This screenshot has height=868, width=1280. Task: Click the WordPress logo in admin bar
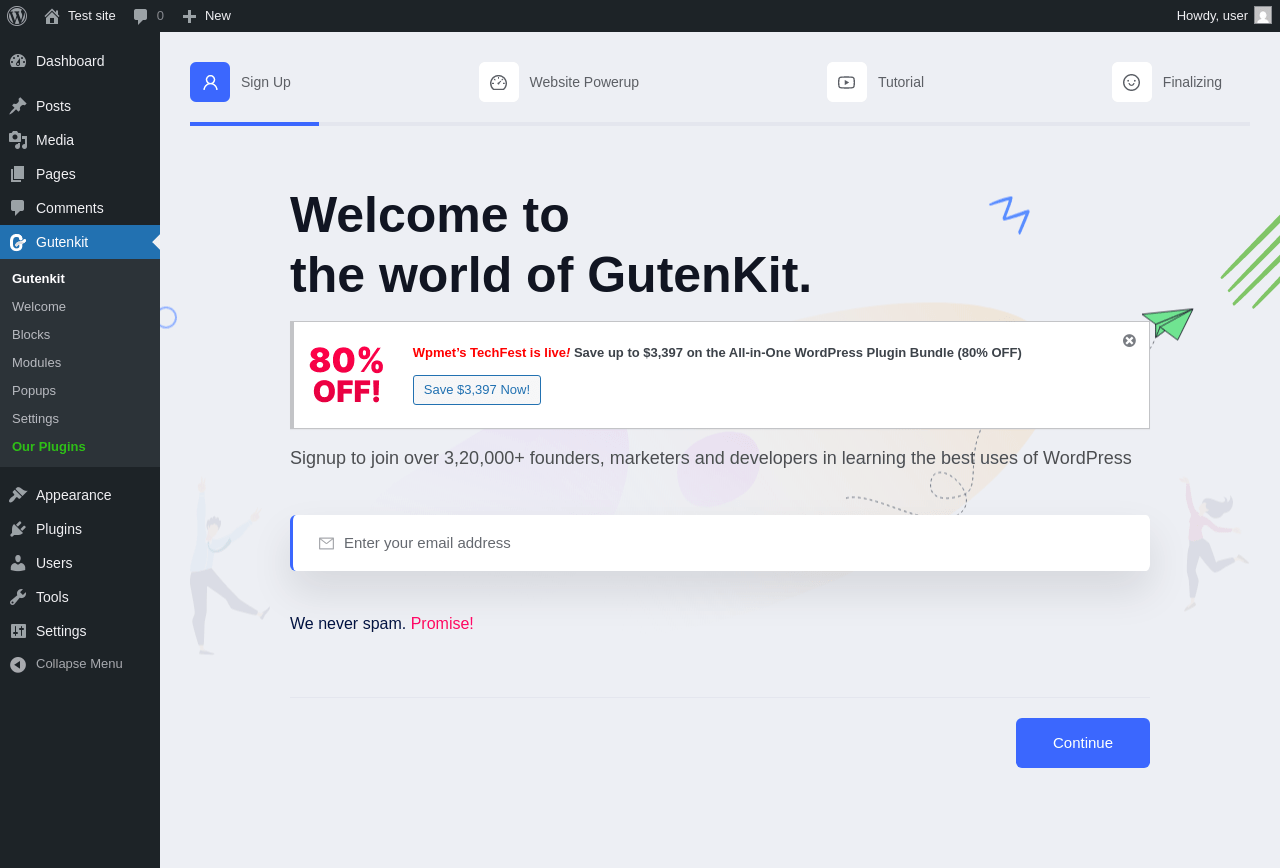[17, 16]
